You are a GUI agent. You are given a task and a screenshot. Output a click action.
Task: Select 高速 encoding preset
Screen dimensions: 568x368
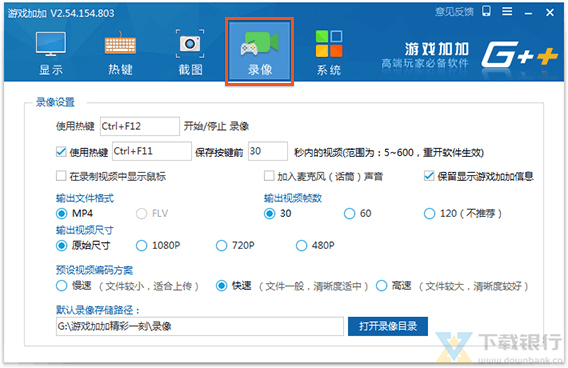click(x=382, y=286)
